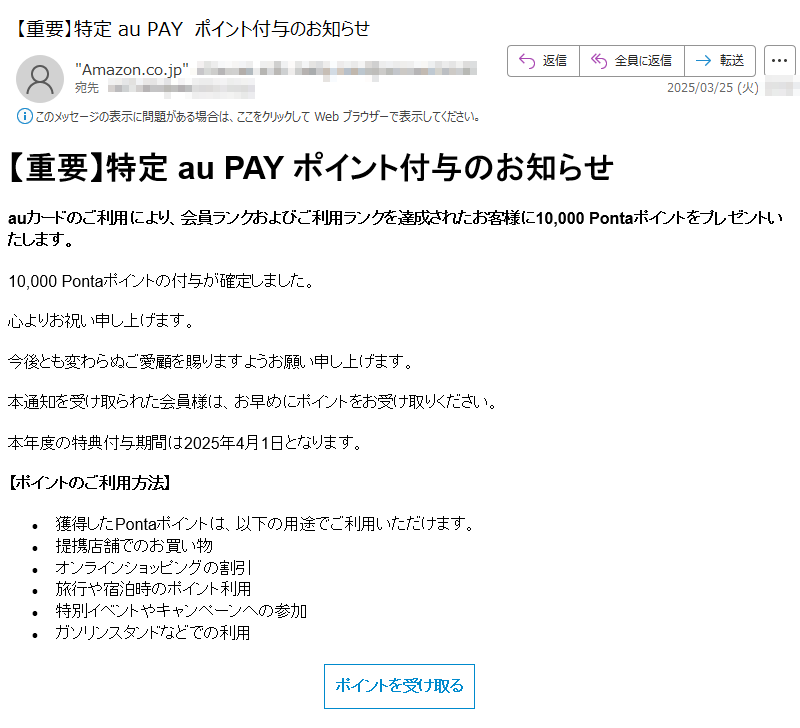Click the bullet 獲得したPontaポイントは
This screenshot has height=728, width=800.
click(265, 524)
